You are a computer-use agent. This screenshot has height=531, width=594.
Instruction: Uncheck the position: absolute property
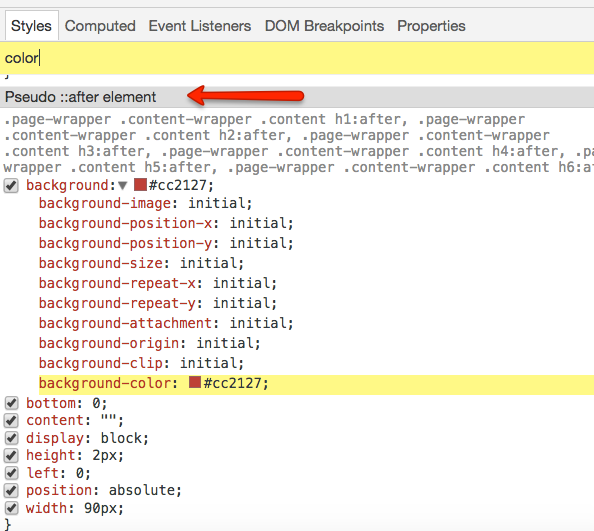(11, 490)
